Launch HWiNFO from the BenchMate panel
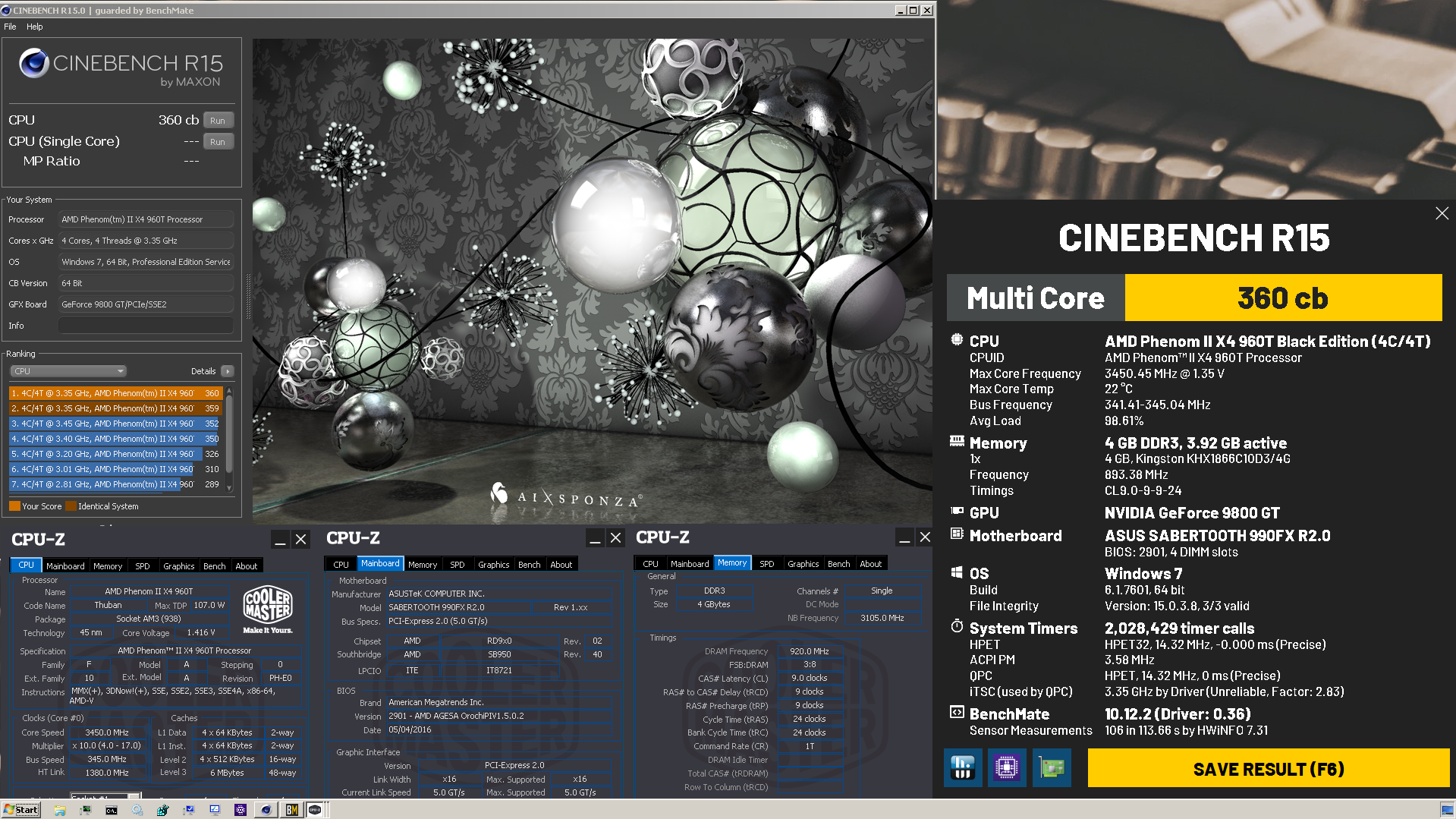The height and width of the screenshot is (819, 1456). (x=963, y=768)
